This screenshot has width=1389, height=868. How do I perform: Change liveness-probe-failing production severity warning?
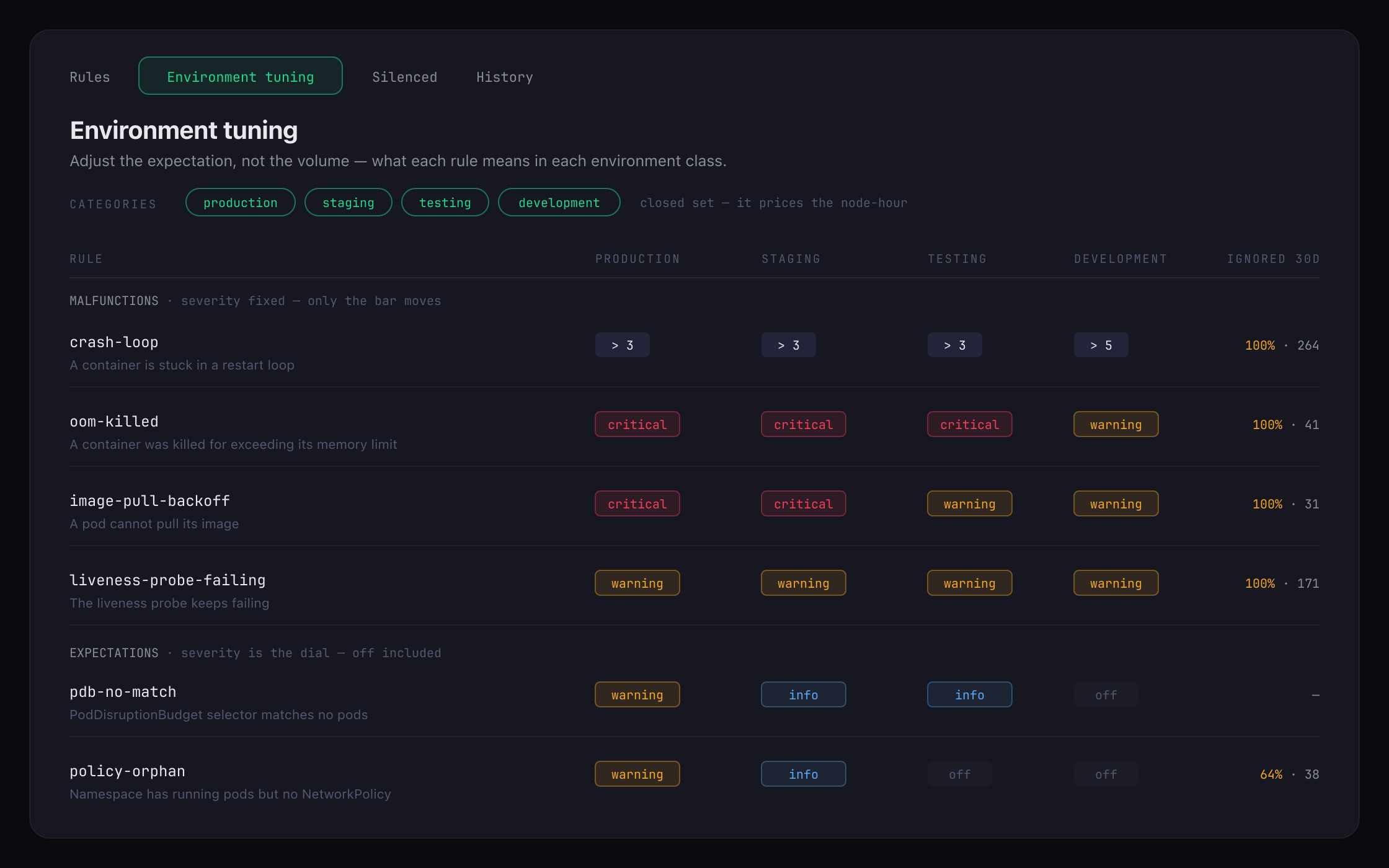637,583
